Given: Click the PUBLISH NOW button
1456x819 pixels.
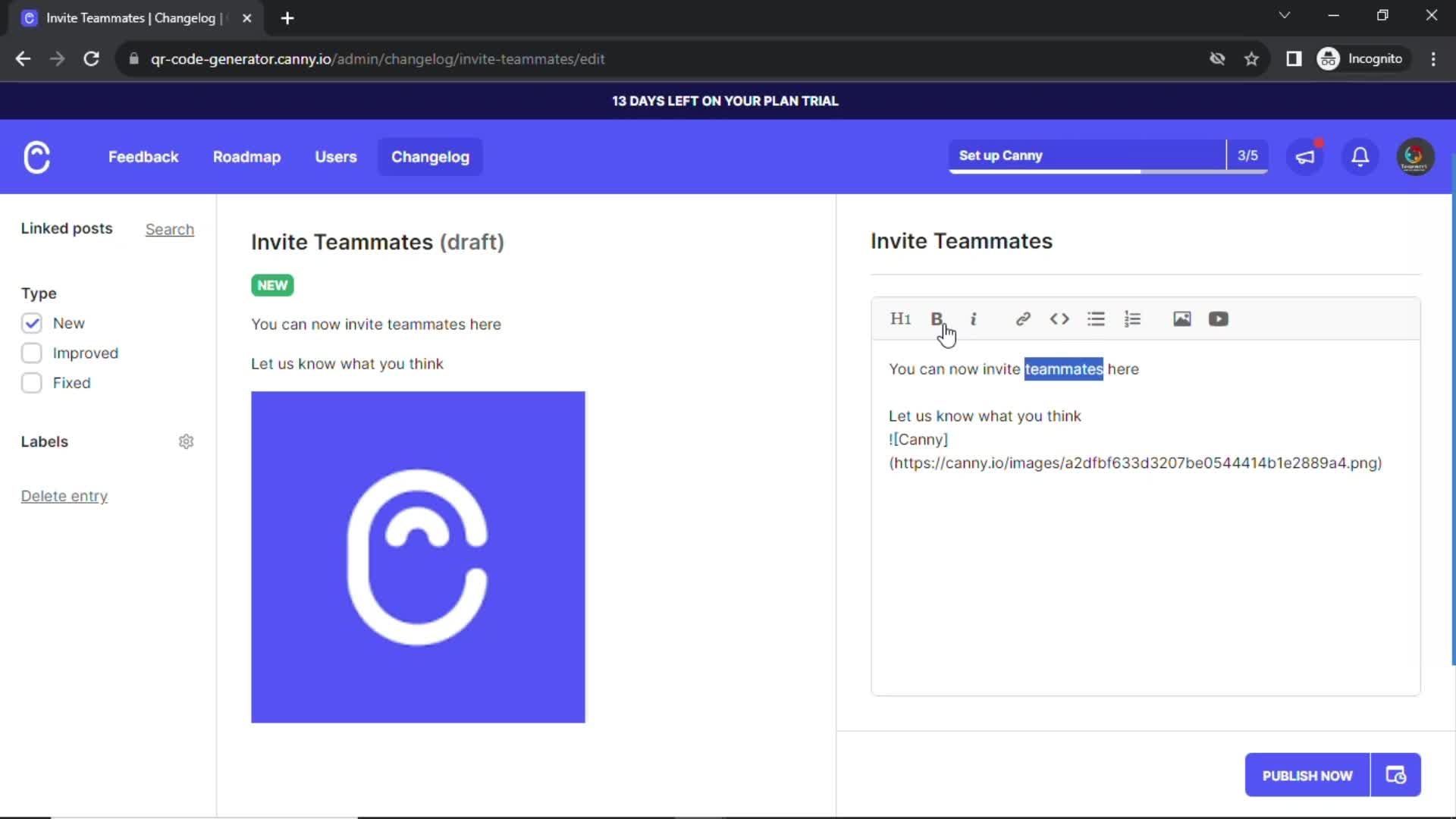Looking at the screenshot, I should point(1307,775).
